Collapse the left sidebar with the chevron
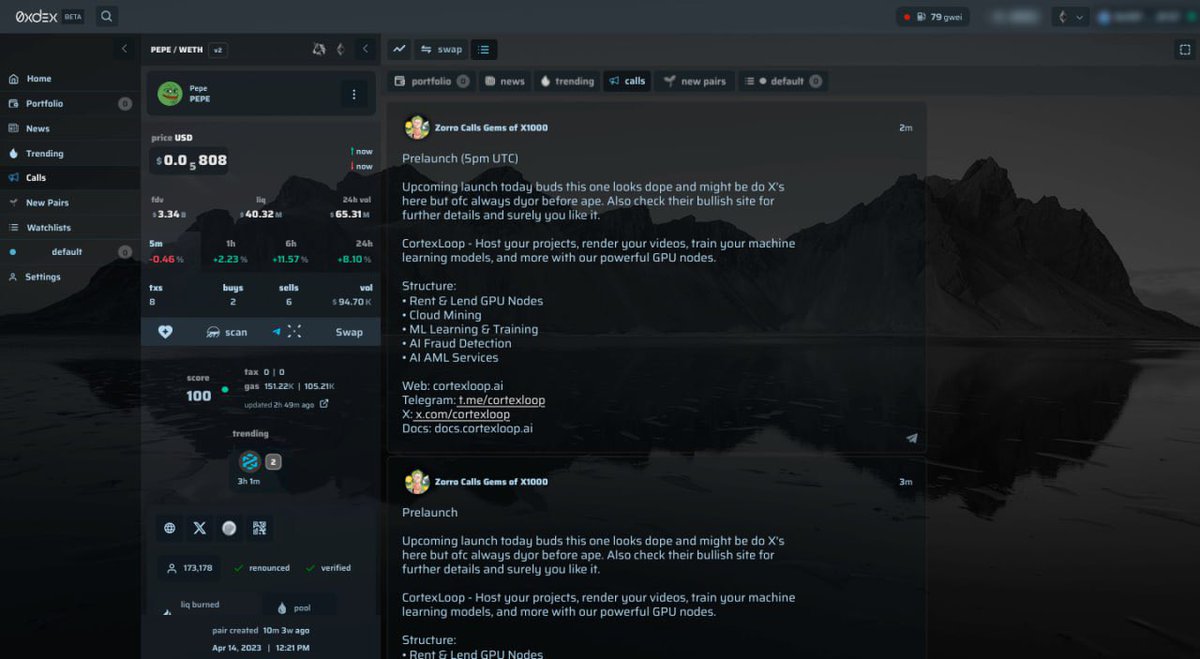This screenshot has width=1200, height=659. coord(124,48)
